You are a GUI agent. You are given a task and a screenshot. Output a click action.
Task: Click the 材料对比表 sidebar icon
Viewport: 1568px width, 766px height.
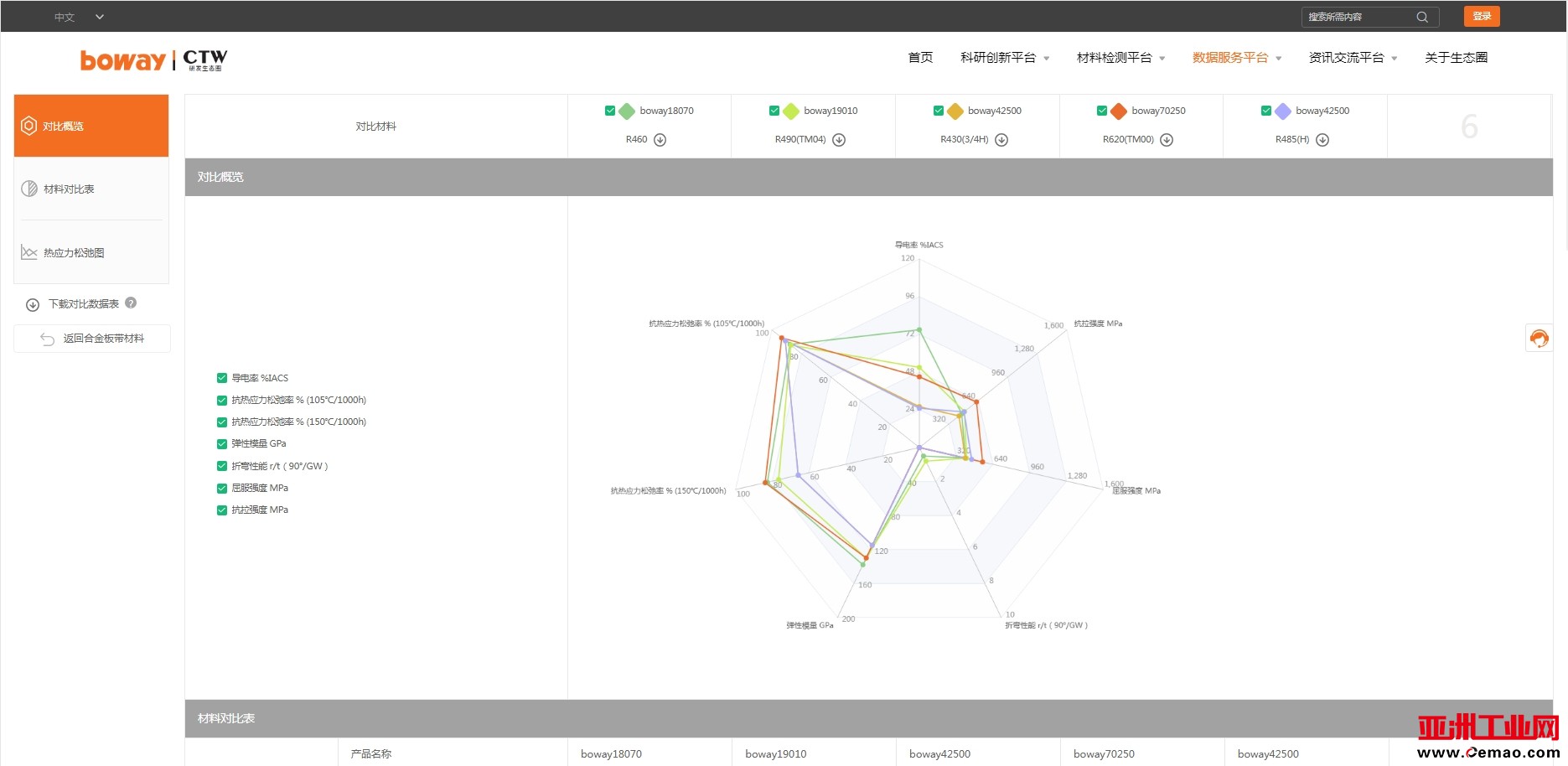[x=29, y=189]
